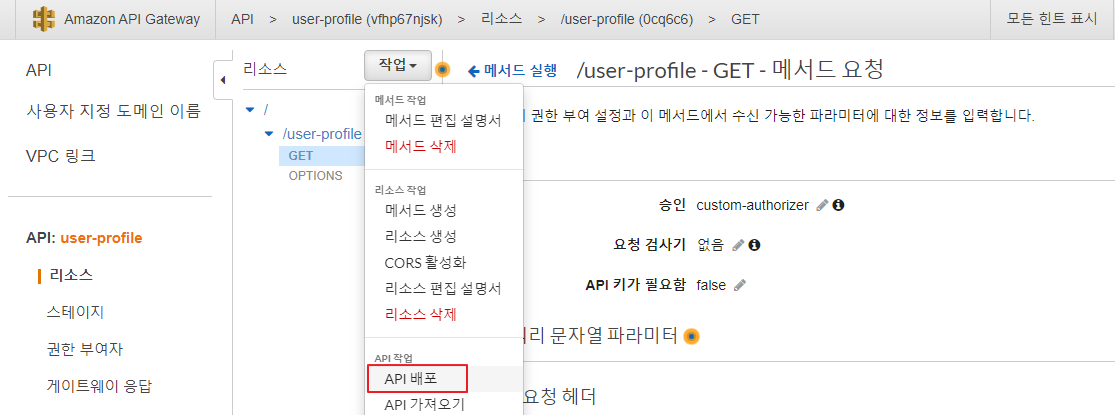
Task: Expand 요청 헤더 section heading
Action: point(560,397)
